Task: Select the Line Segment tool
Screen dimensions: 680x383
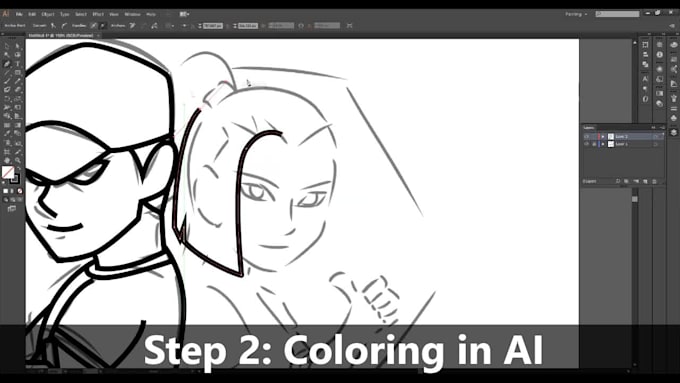Action: 7,72
